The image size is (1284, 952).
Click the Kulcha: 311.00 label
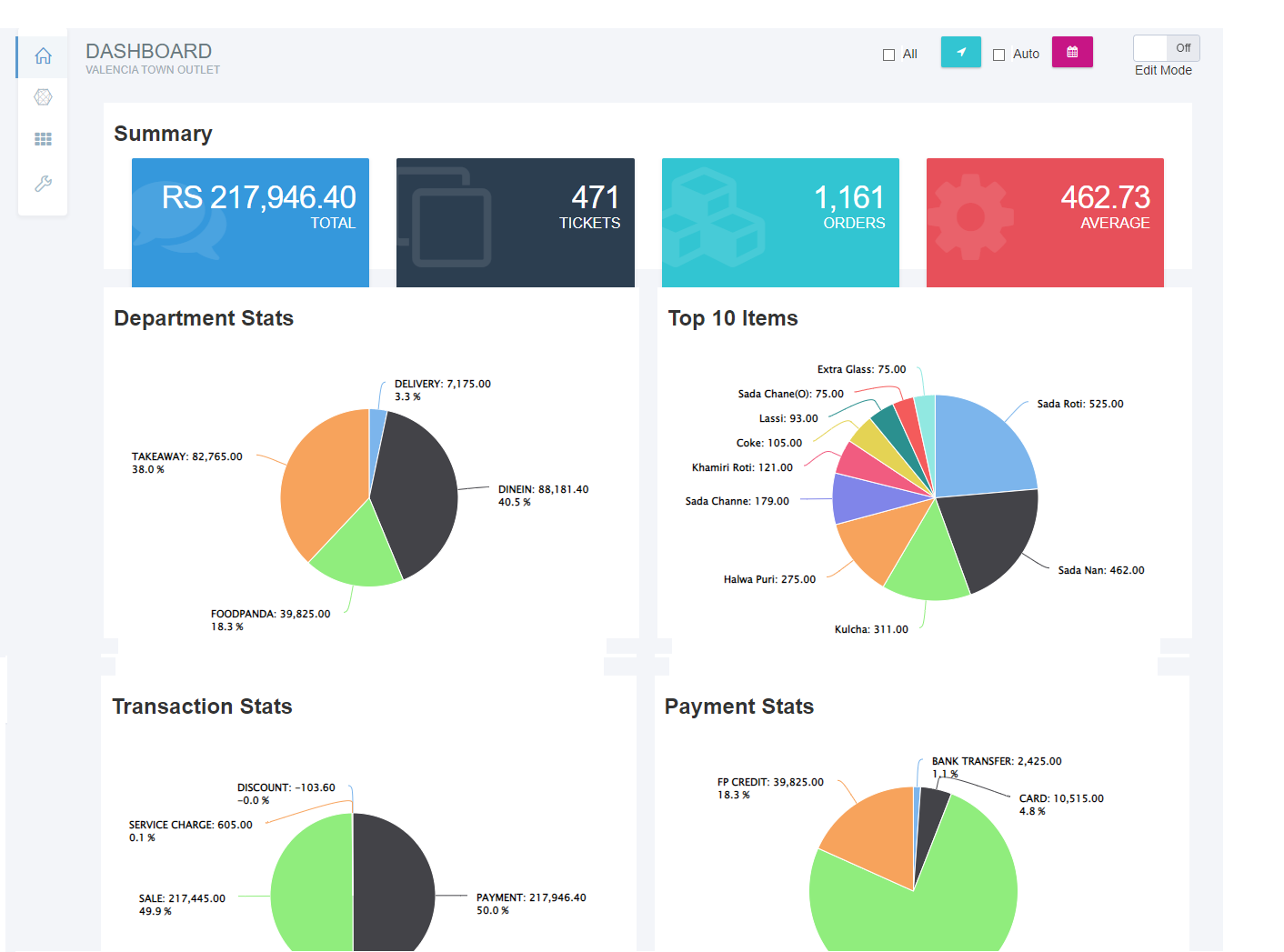(871, 629)
